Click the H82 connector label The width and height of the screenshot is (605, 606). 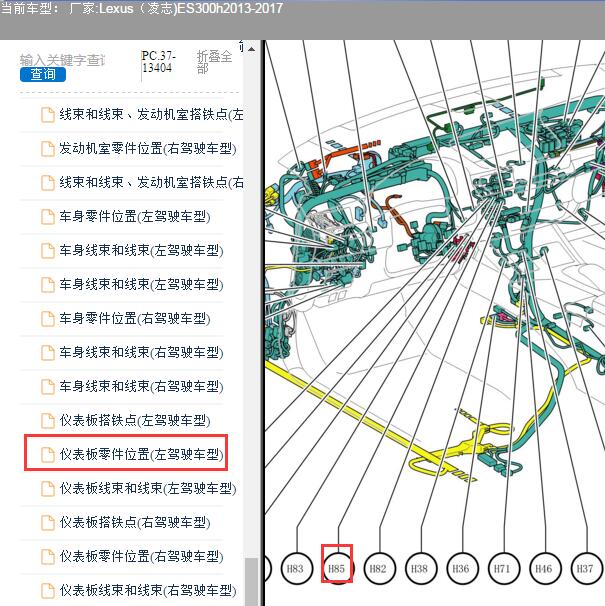378,569
